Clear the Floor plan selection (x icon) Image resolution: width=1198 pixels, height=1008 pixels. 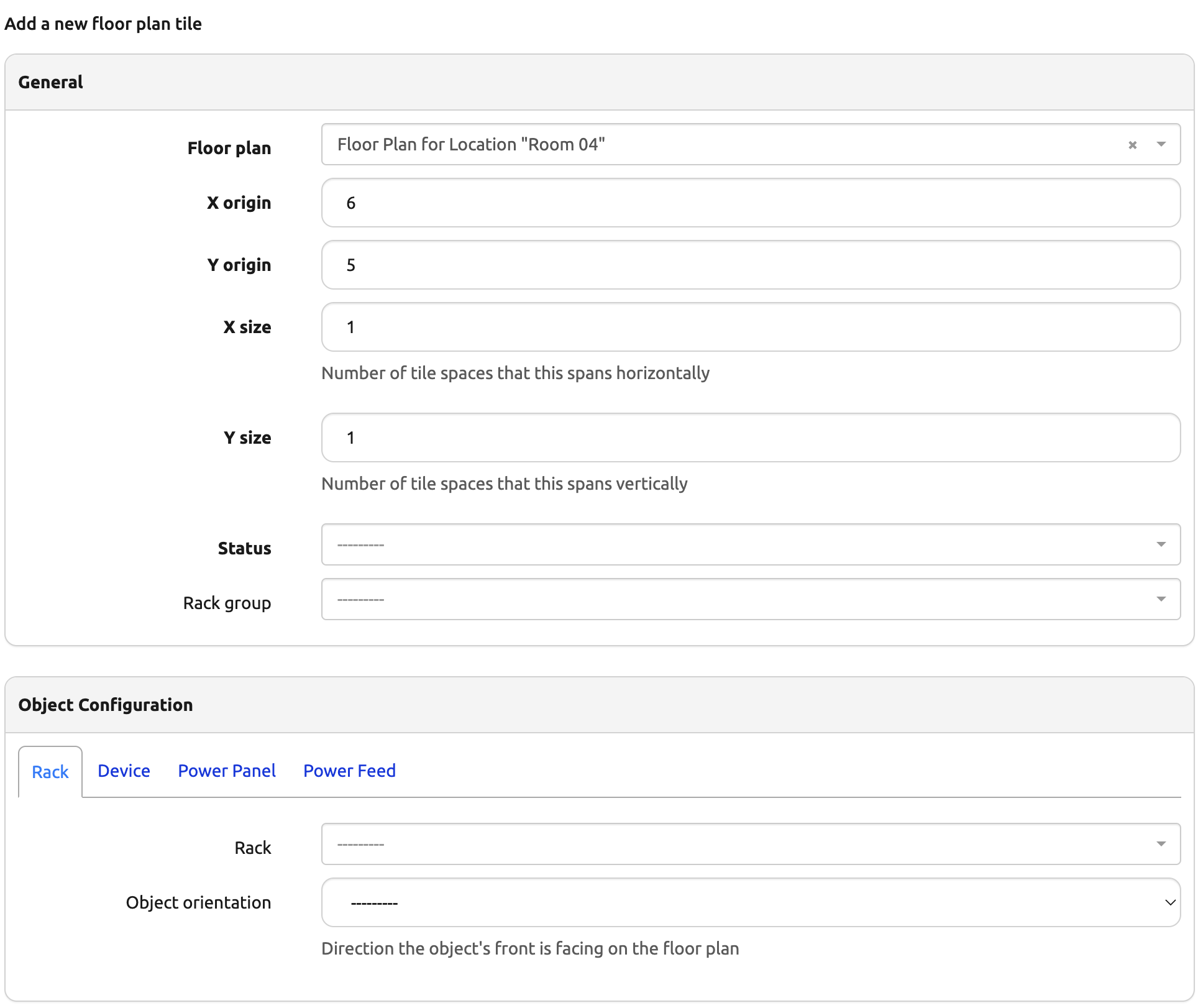1132,145
